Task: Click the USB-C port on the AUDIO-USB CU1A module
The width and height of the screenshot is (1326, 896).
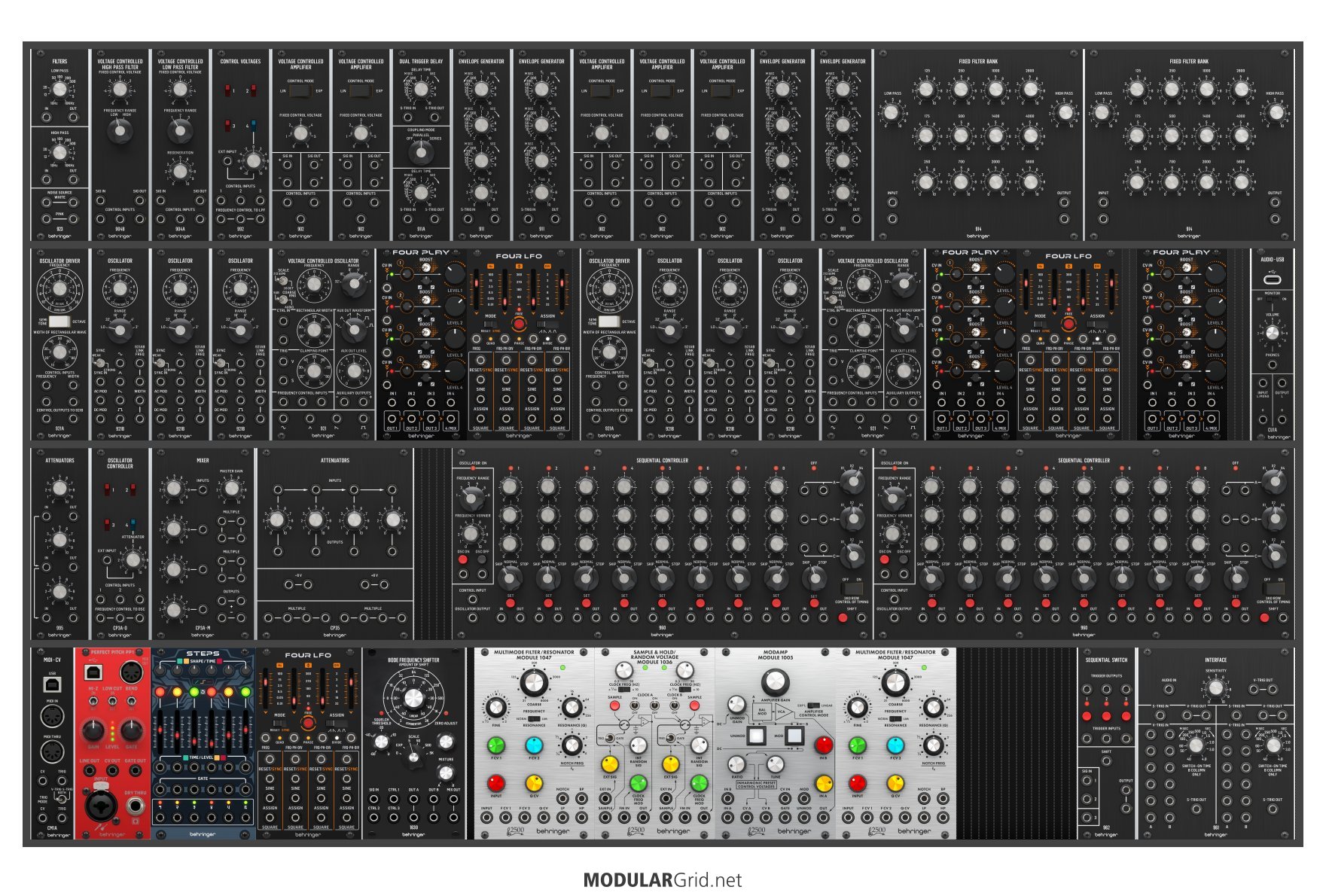Action: point(1272,279)
